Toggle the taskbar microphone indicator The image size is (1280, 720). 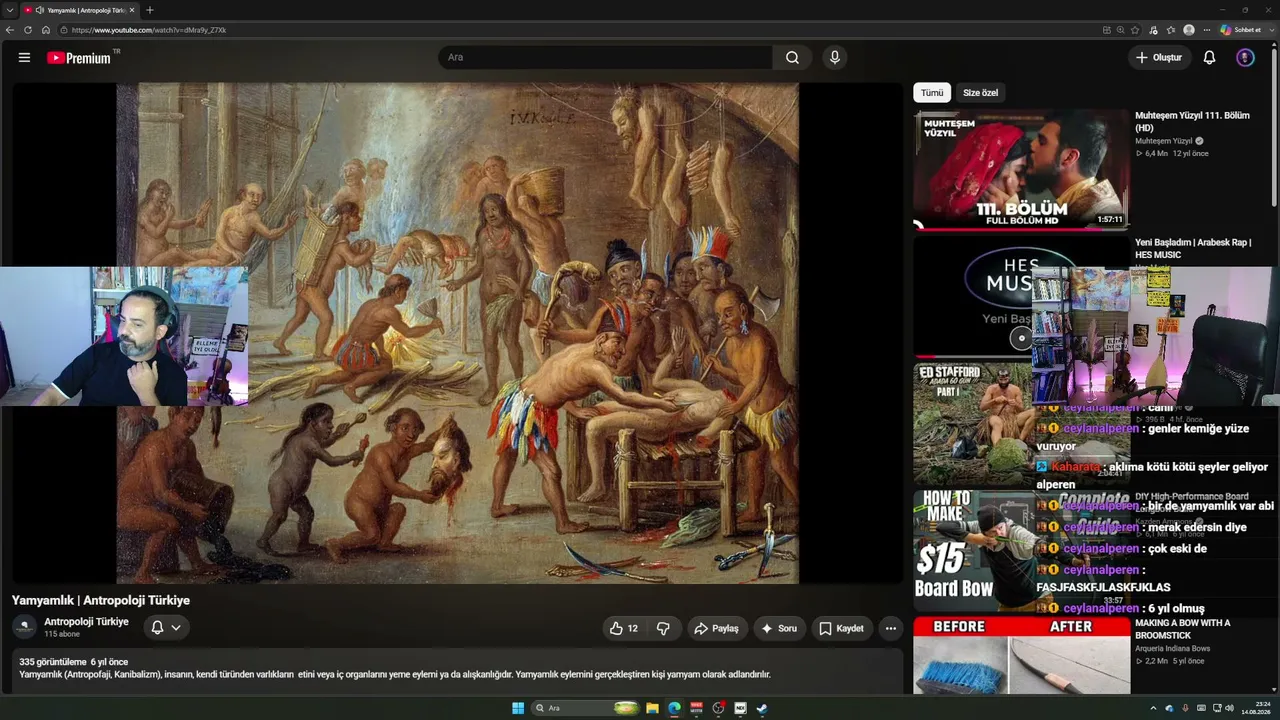(x=1185, y=708)
